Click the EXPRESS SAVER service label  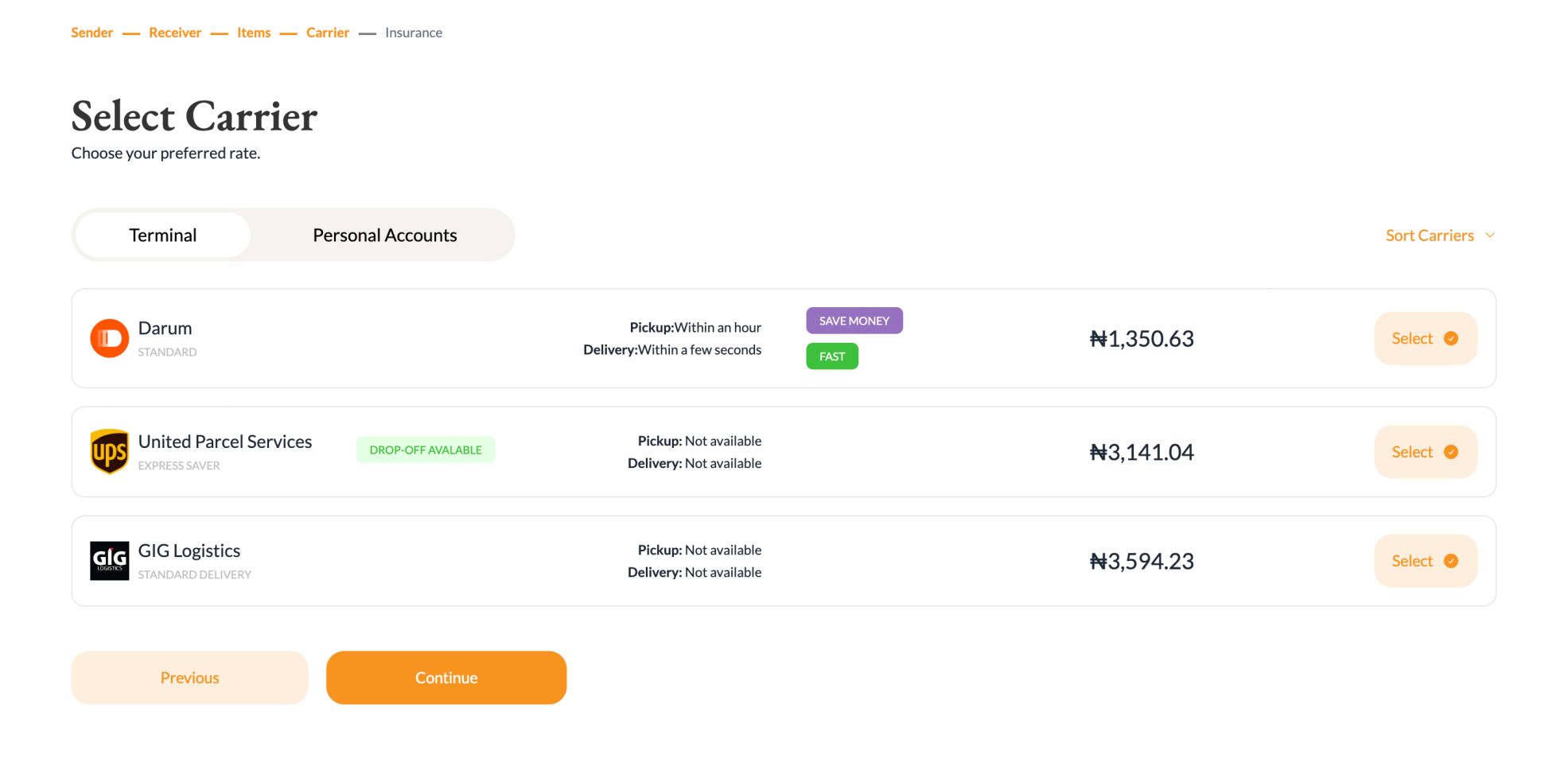179,465
